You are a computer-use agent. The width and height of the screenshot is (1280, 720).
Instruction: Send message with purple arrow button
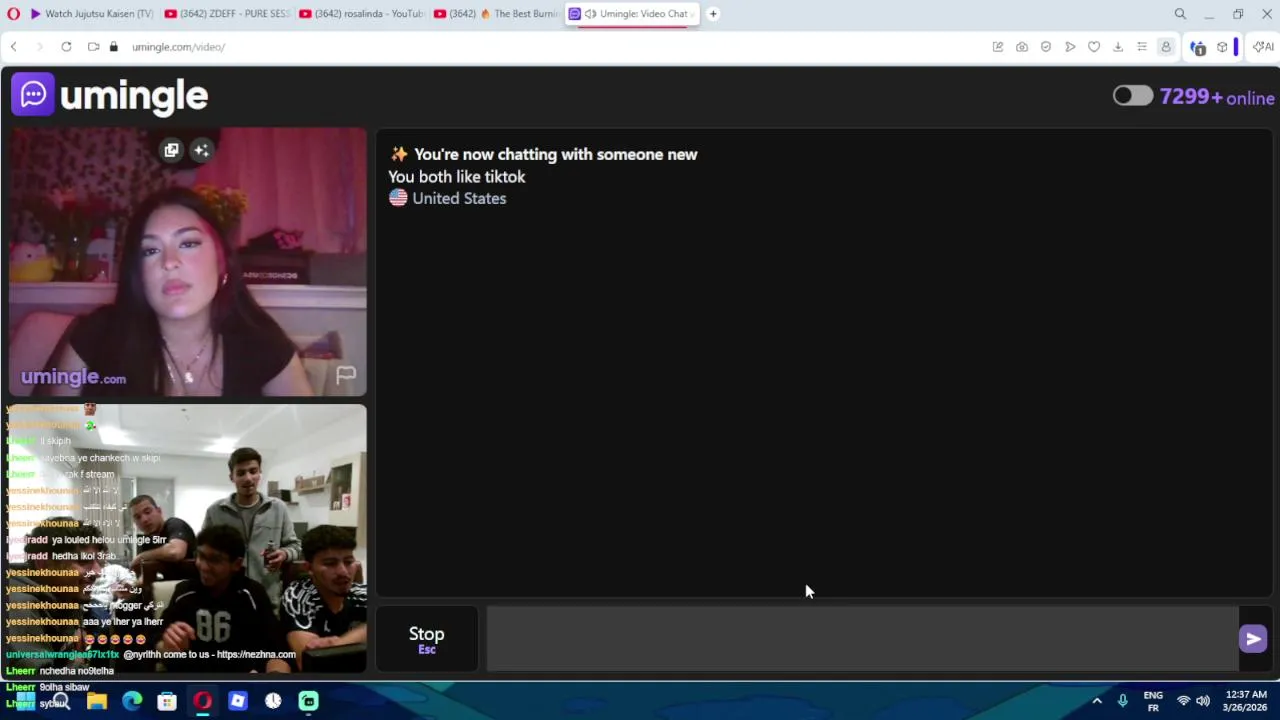[x=1253, y=639]
